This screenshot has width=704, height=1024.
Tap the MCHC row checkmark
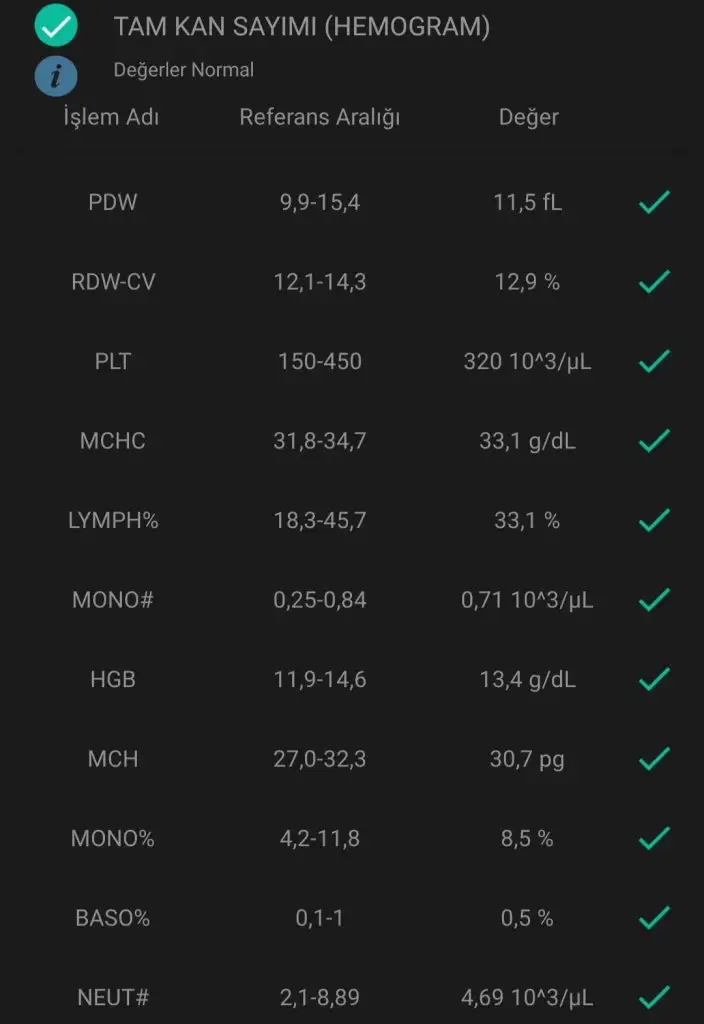pos(653,441)
